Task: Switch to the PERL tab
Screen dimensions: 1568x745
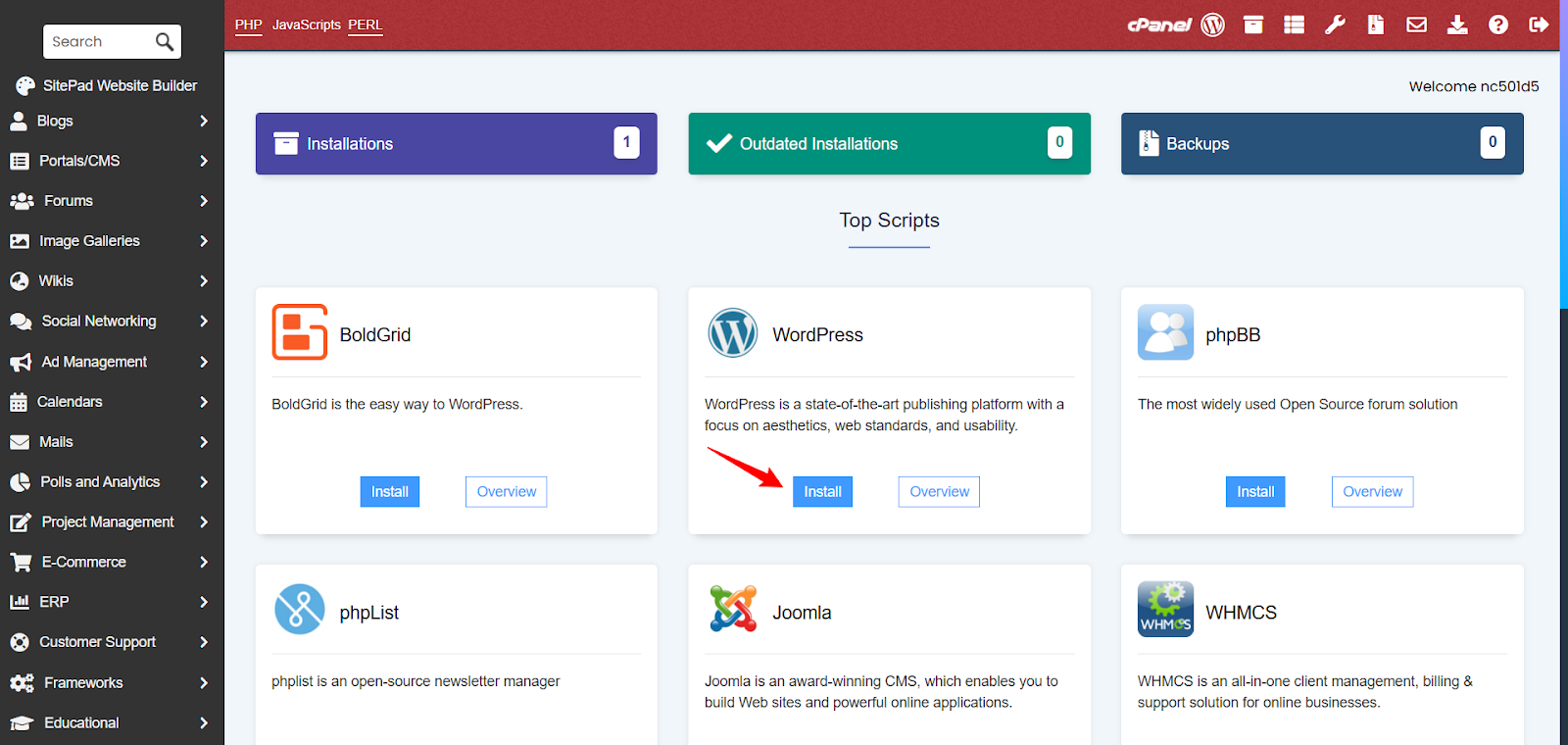Action: click(x=366, y=25)
